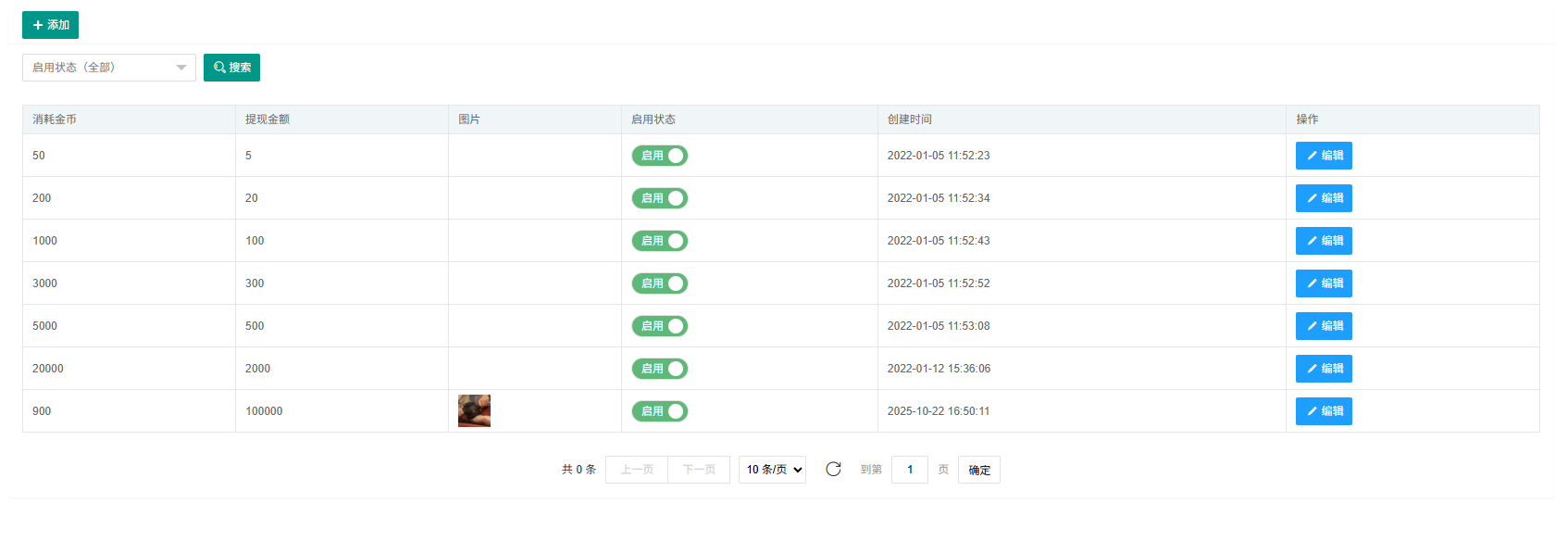Edit the entry created 2022-01-12
Screen dimensions: 1568x541
click(1323, 369)
